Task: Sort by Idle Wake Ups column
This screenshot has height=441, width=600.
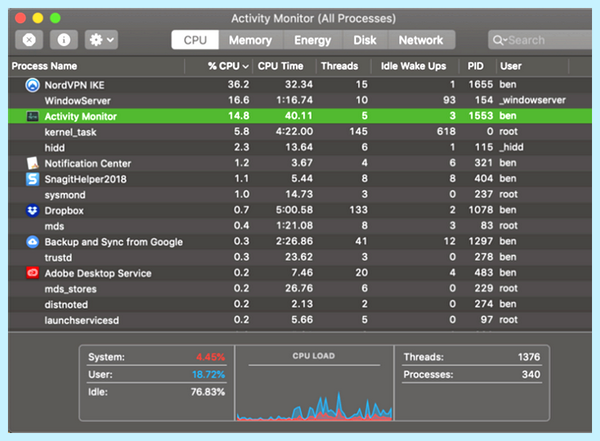Action: [413, 66]
